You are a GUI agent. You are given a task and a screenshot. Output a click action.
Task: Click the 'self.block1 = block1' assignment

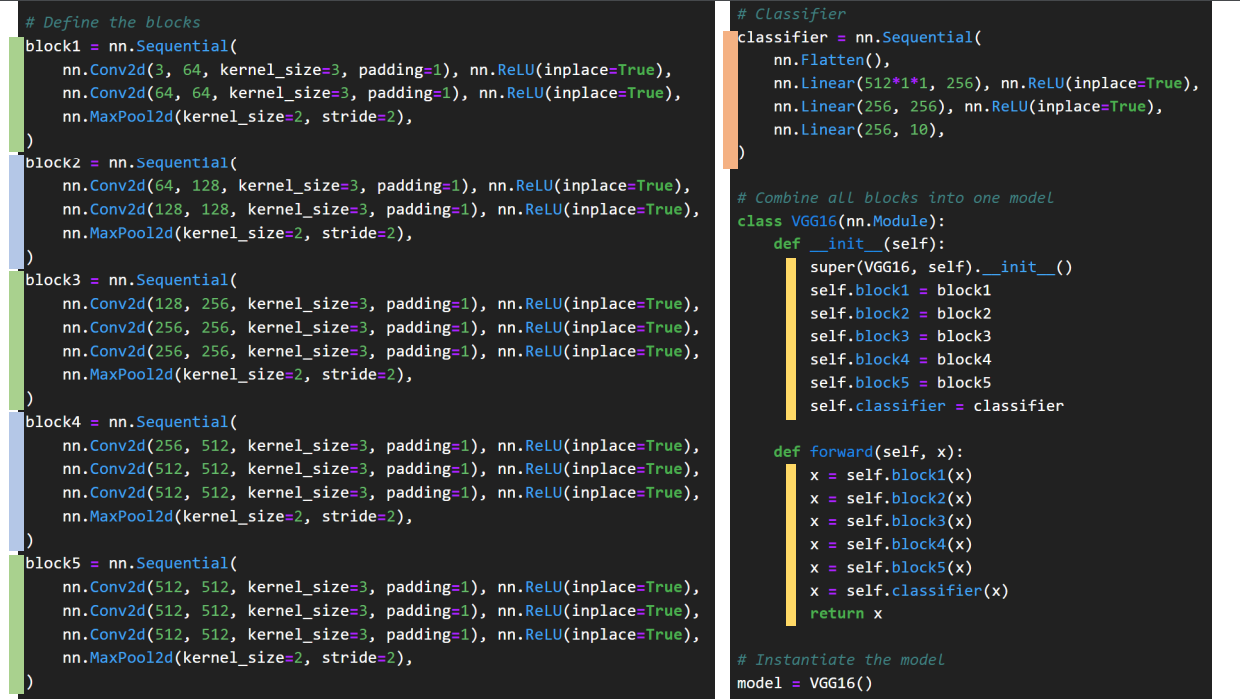point(901,290)
